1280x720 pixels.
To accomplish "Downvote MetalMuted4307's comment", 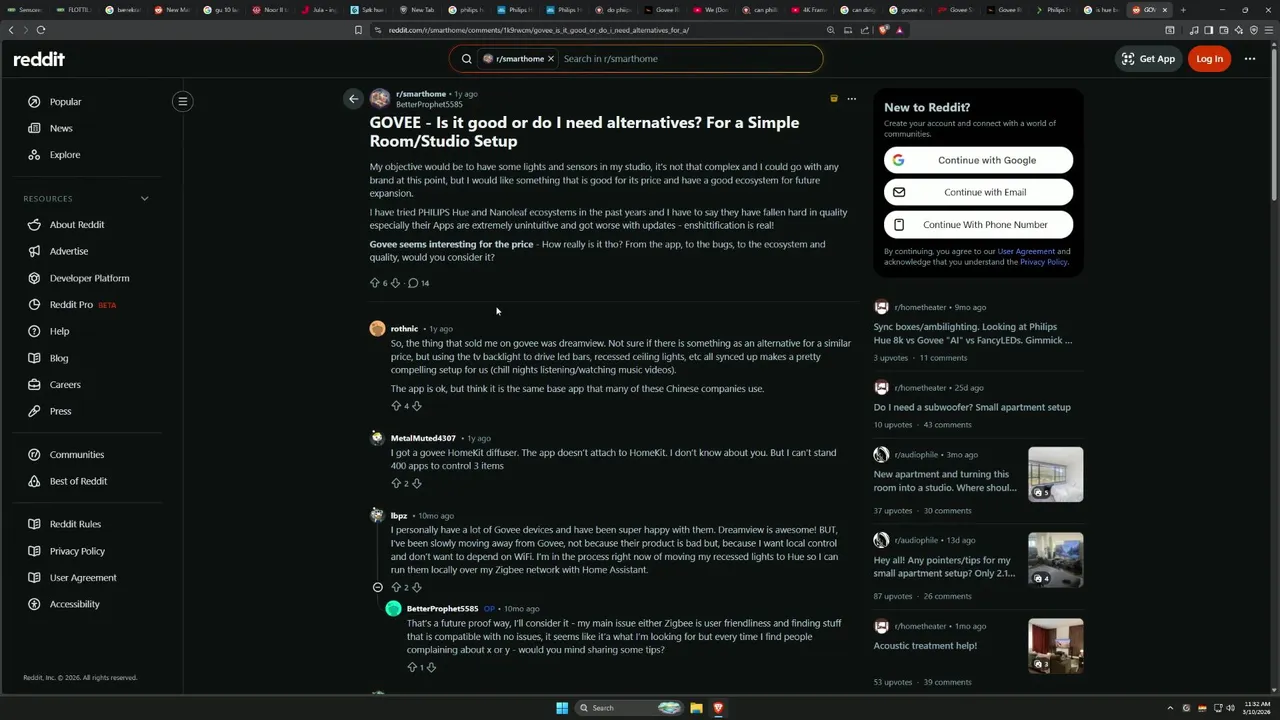I will [x=417, y=483].
